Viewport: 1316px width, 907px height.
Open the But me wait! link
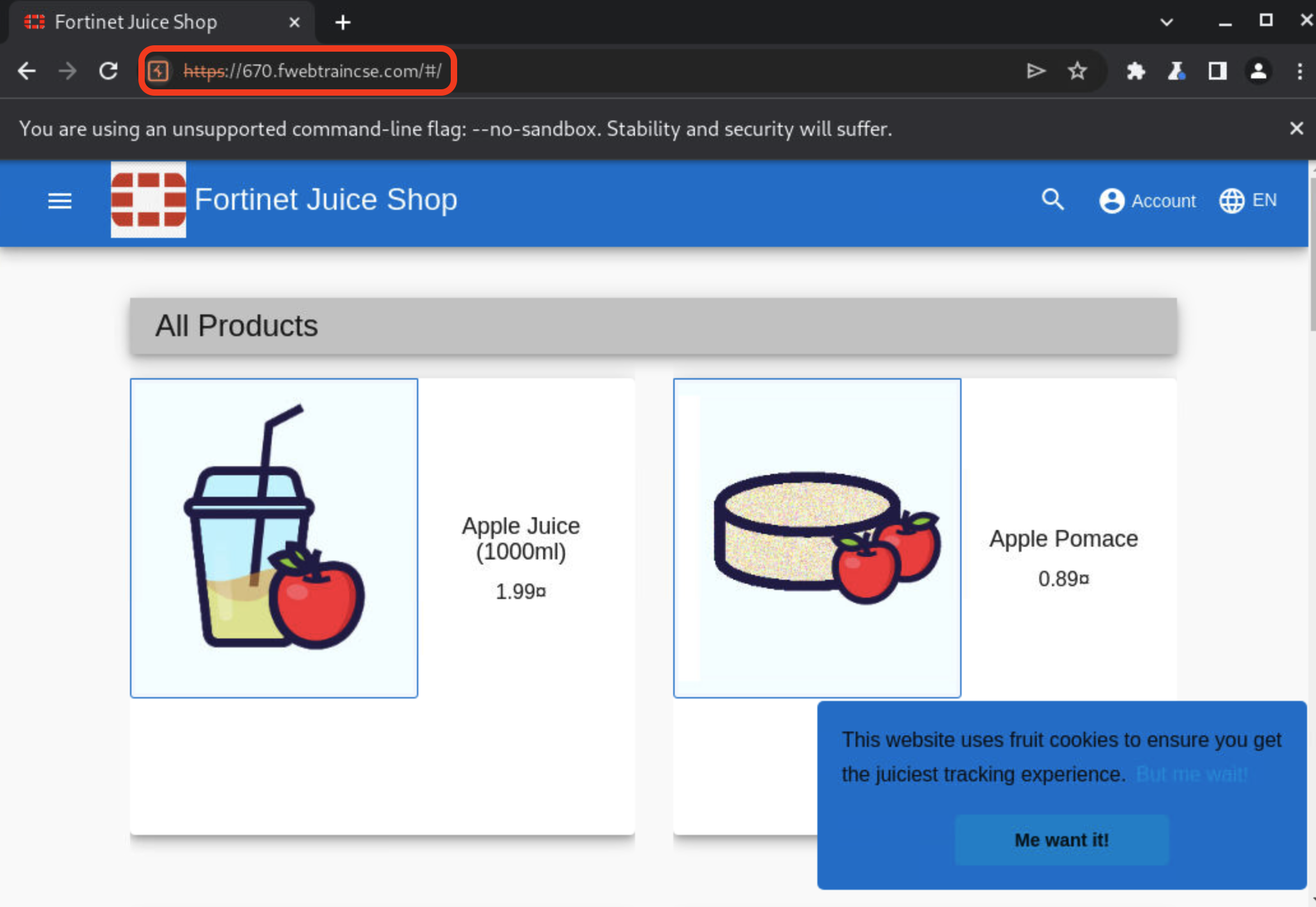click(1192, 774)
